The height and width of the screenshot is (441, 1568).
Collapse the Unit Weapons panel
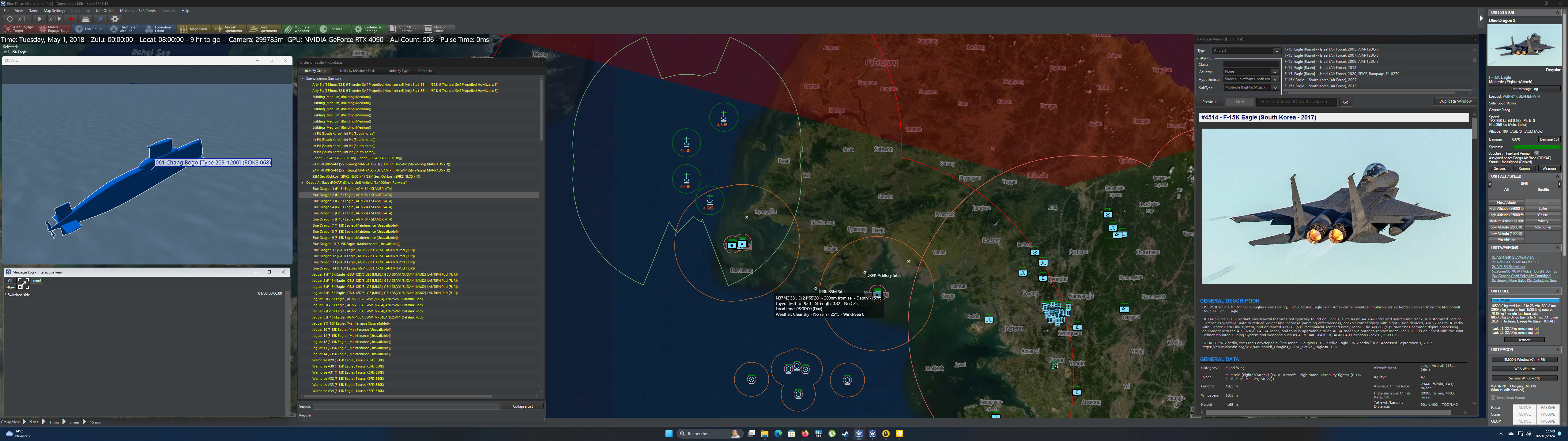1558,248
